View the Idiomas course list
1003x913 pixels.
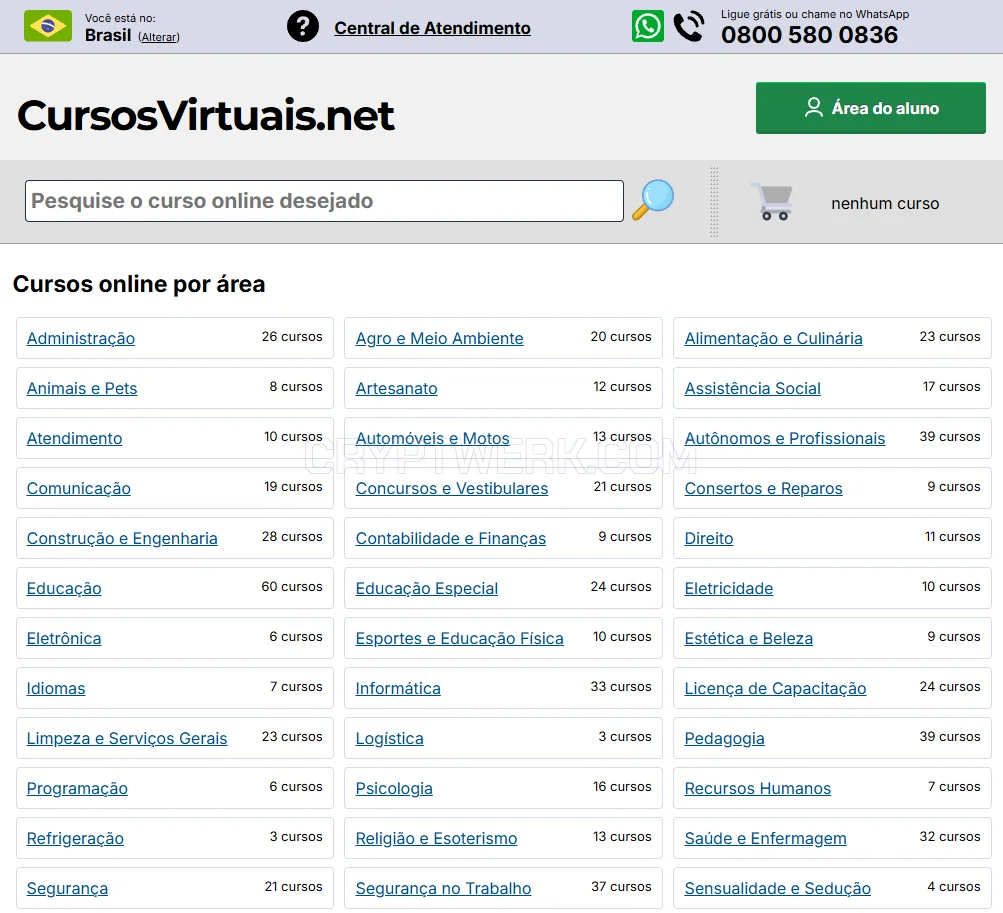pyautogui.click(x=56, y=688)
